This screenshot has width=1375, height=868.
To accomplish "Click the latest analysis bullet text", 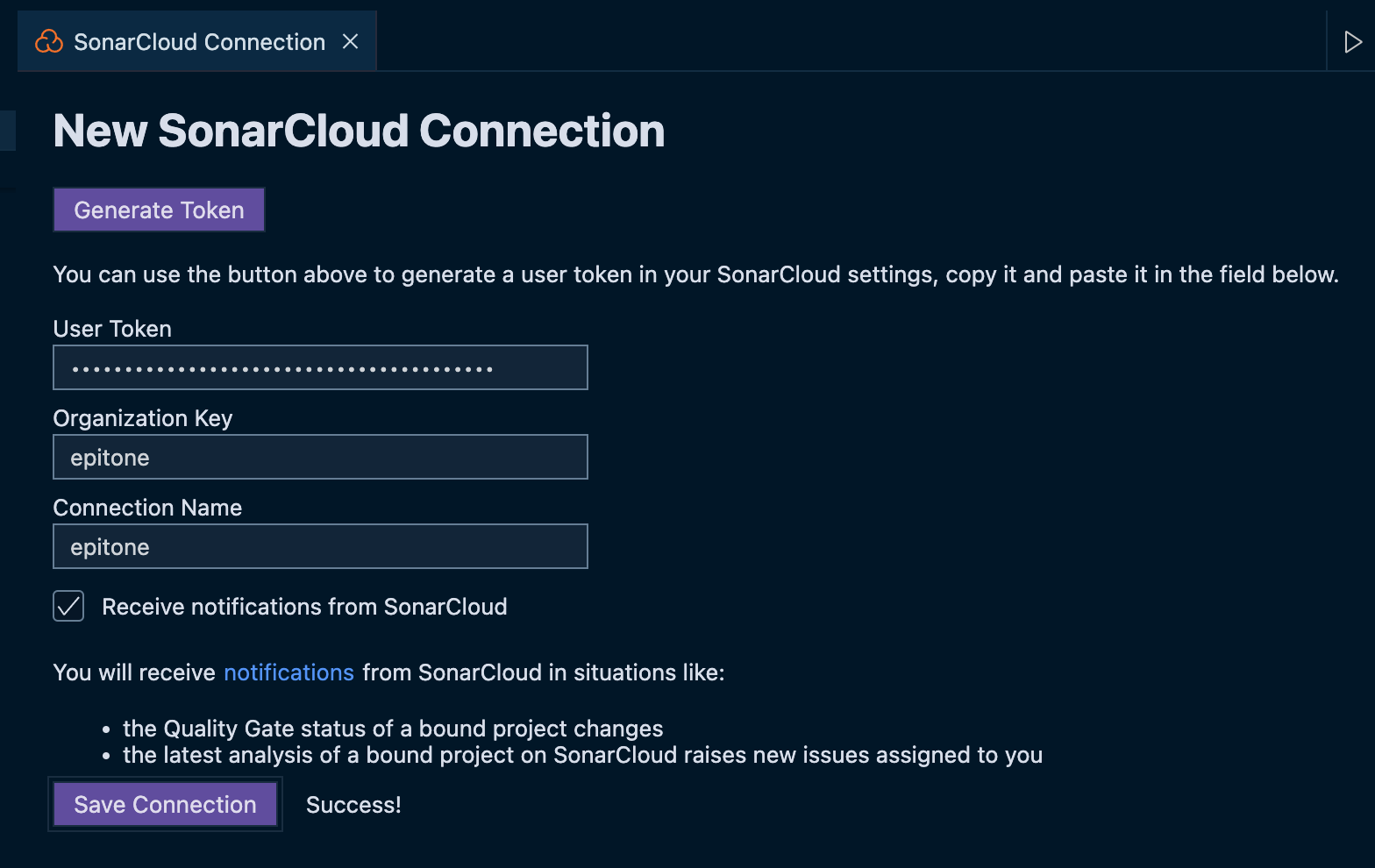I will (x=582, y=755).
